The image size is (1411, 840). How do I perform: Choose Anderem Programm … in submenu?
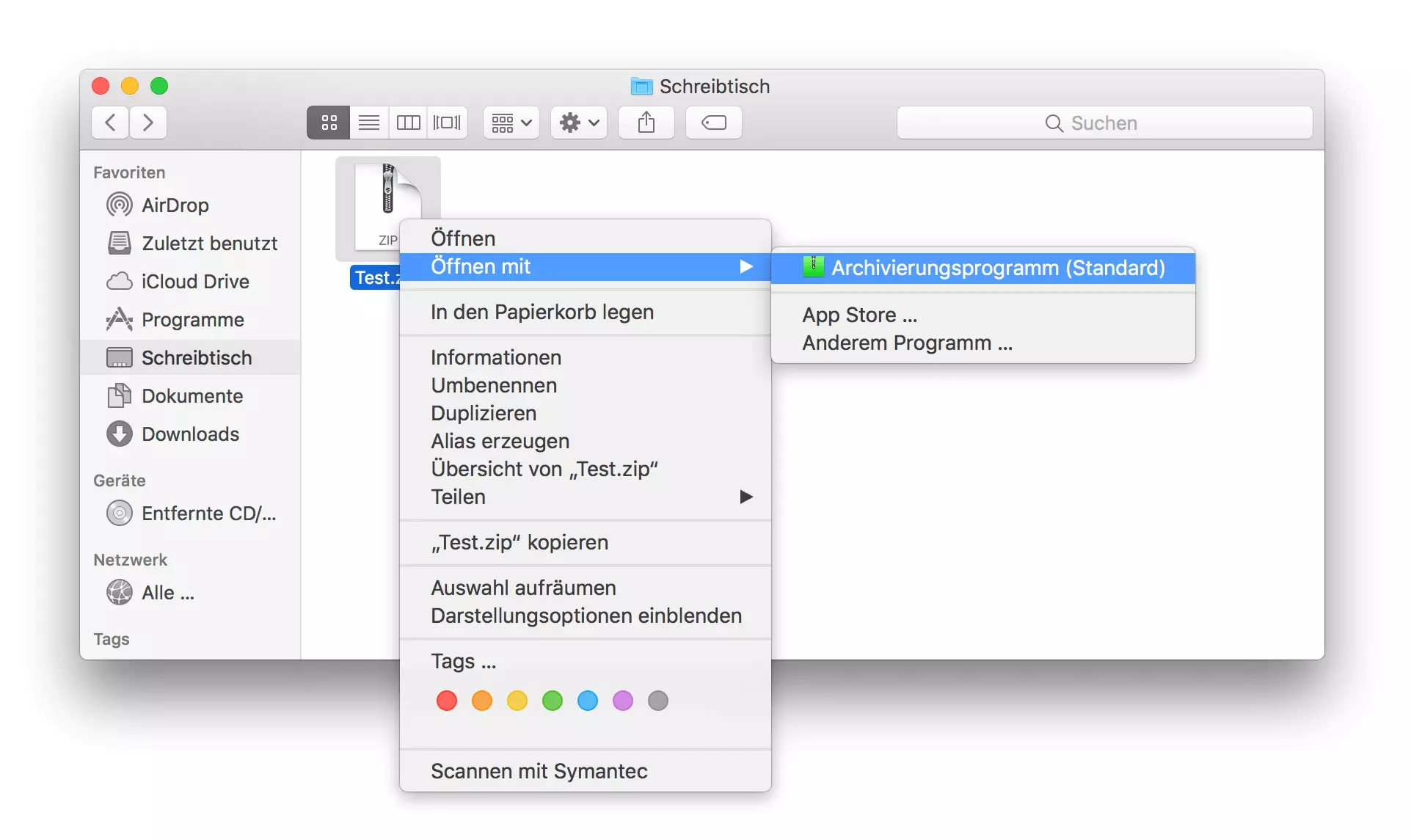point(983,343)
